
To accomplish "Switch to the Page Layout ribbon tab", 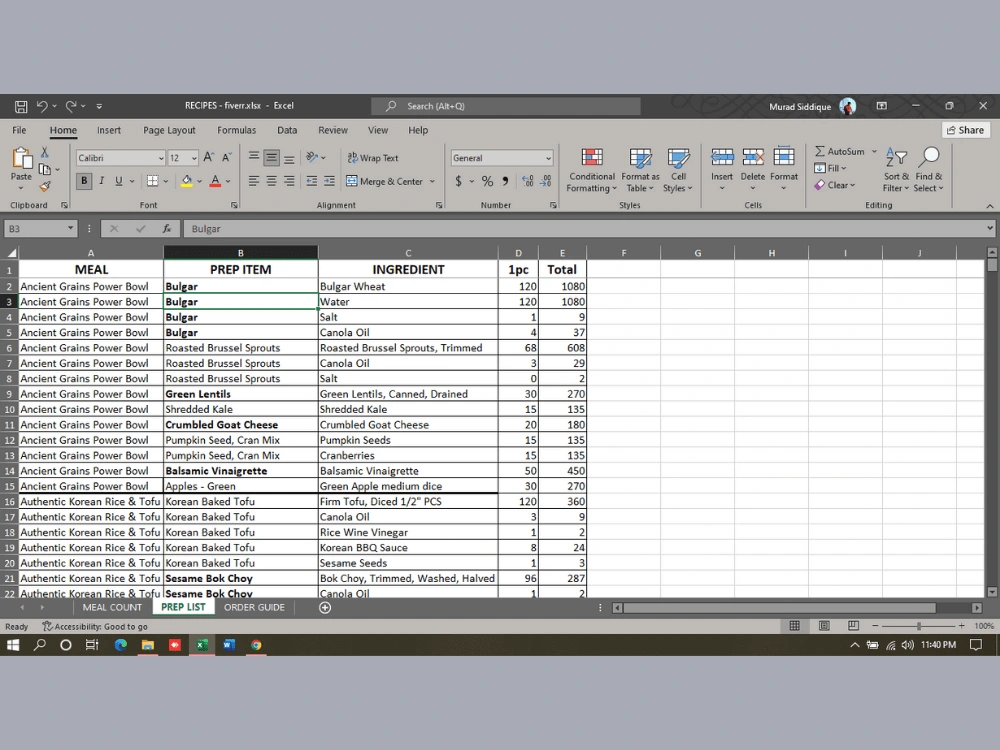I will coord(169,130).
